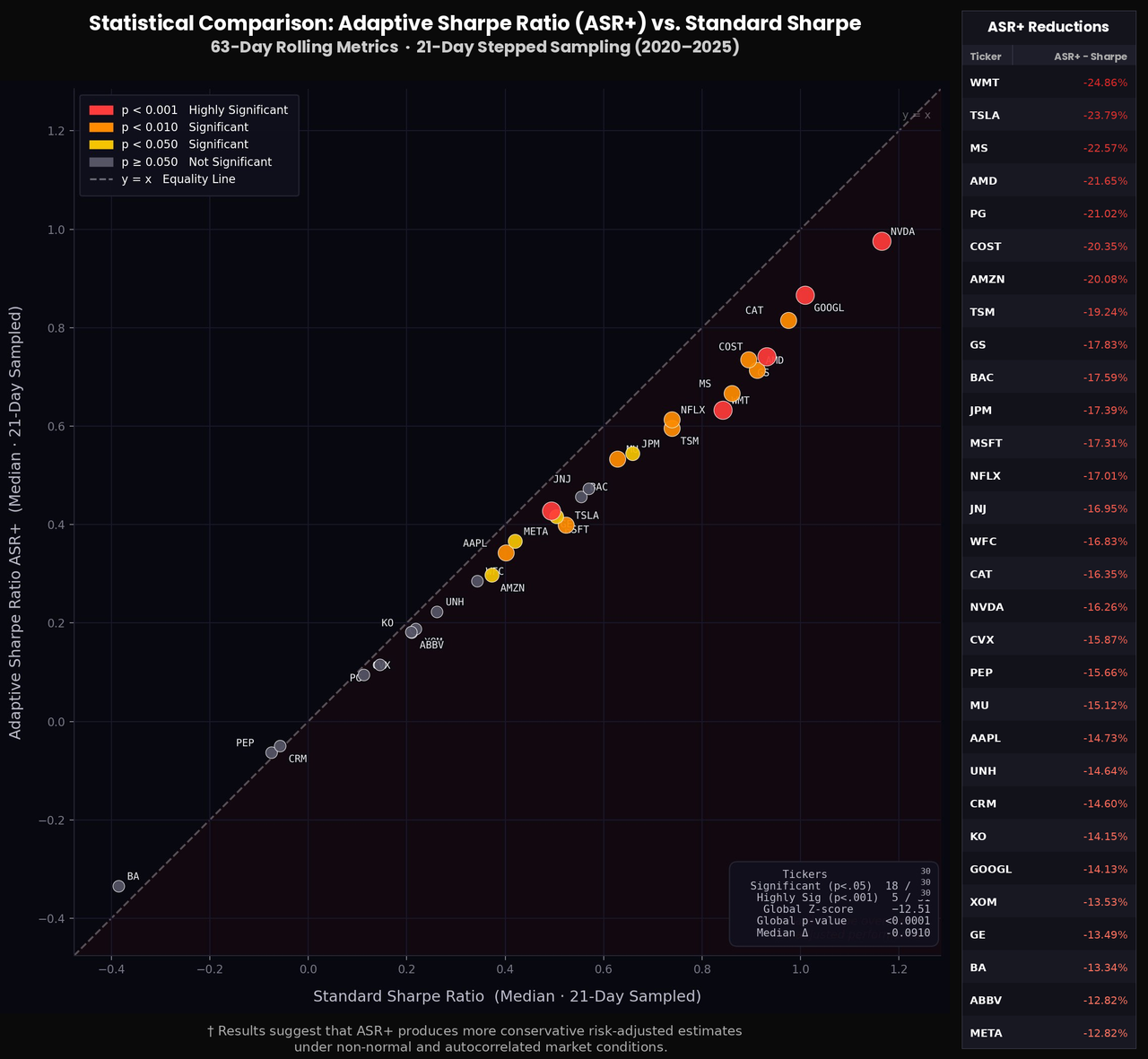Click the WMT row in the ASR+ Reductions table
Image resolution: width=1148 pixels, height=1059 pixels.
(x=1048, y=82)
